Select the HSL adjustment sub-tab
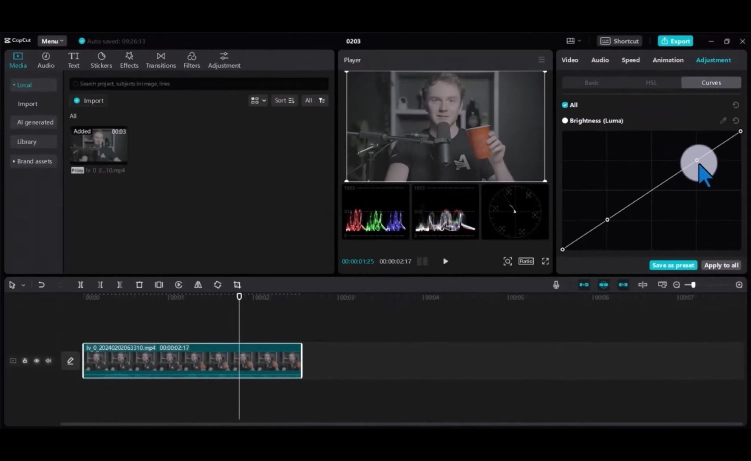The image size is (751, 461). tap(651, 83)
